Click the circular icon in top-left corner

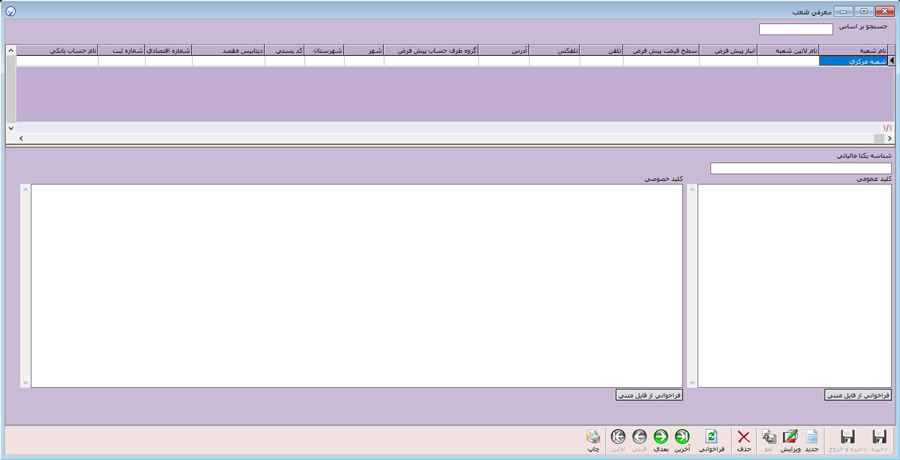pos(10,11)
